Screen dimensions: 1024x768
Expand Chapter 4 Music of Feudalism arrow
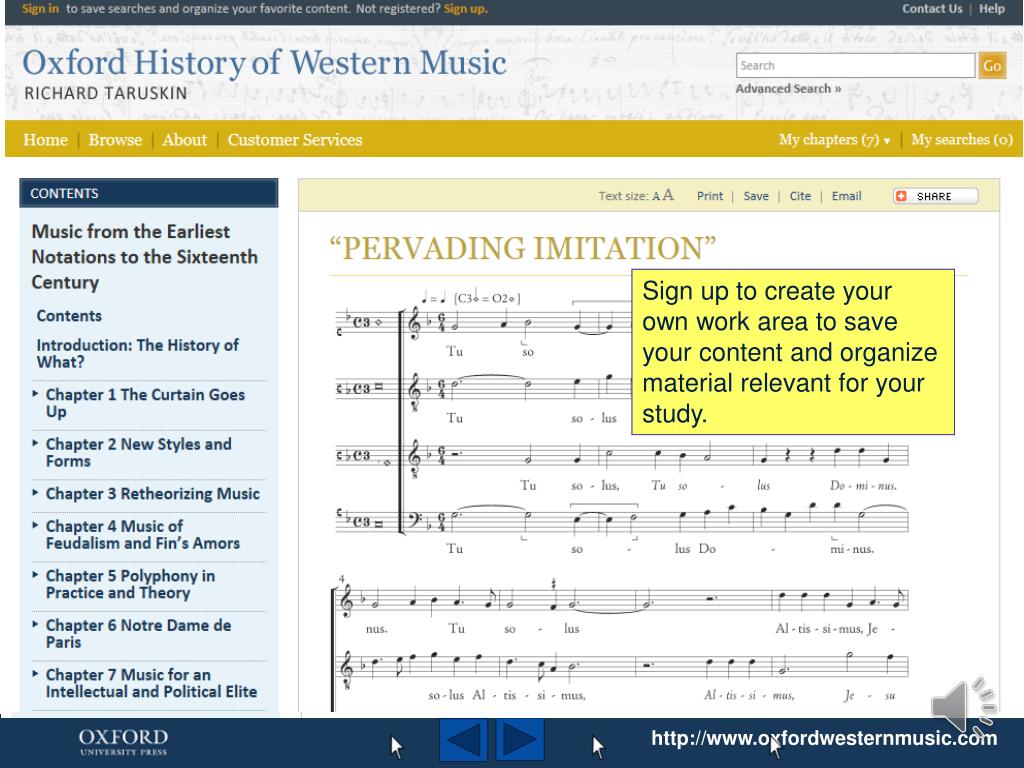[35, 526]
